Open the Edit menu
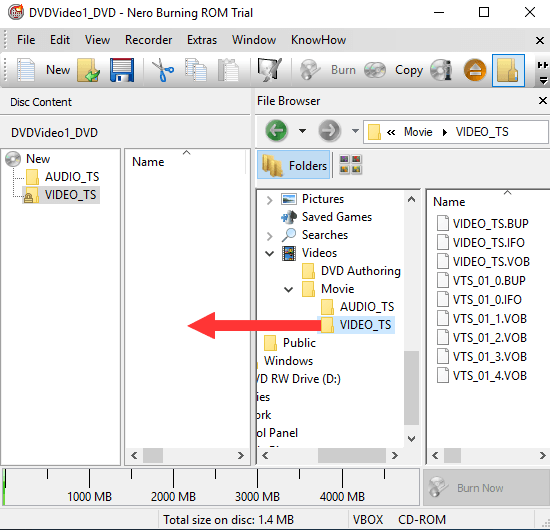Screen dimensions: 550x530 60,40
